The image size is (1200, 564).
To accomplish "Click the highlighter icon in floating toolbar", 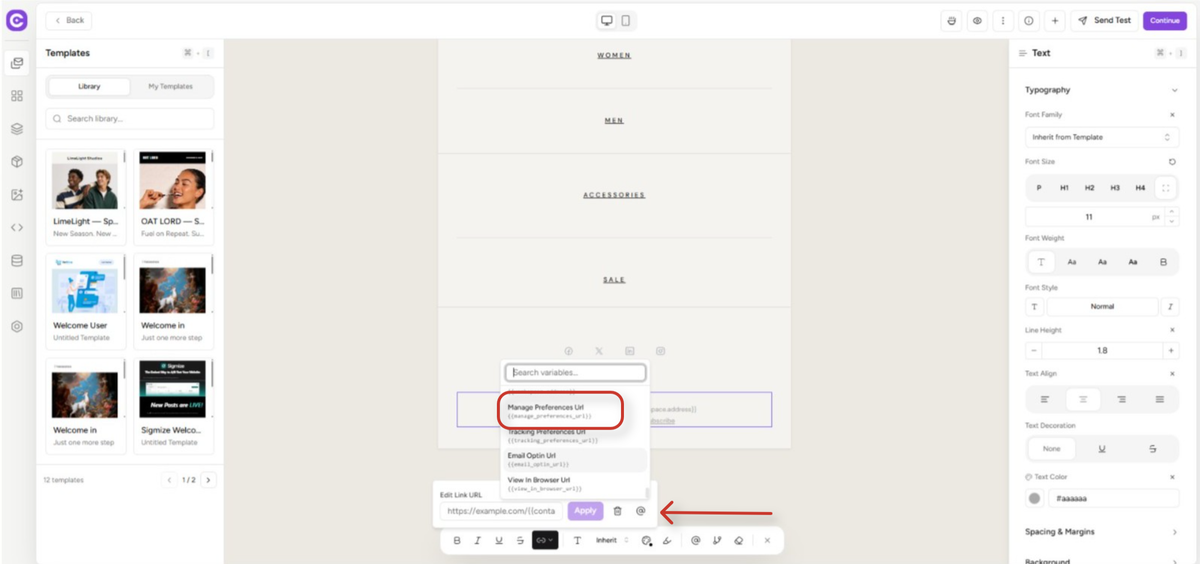I will click(667, 540).
